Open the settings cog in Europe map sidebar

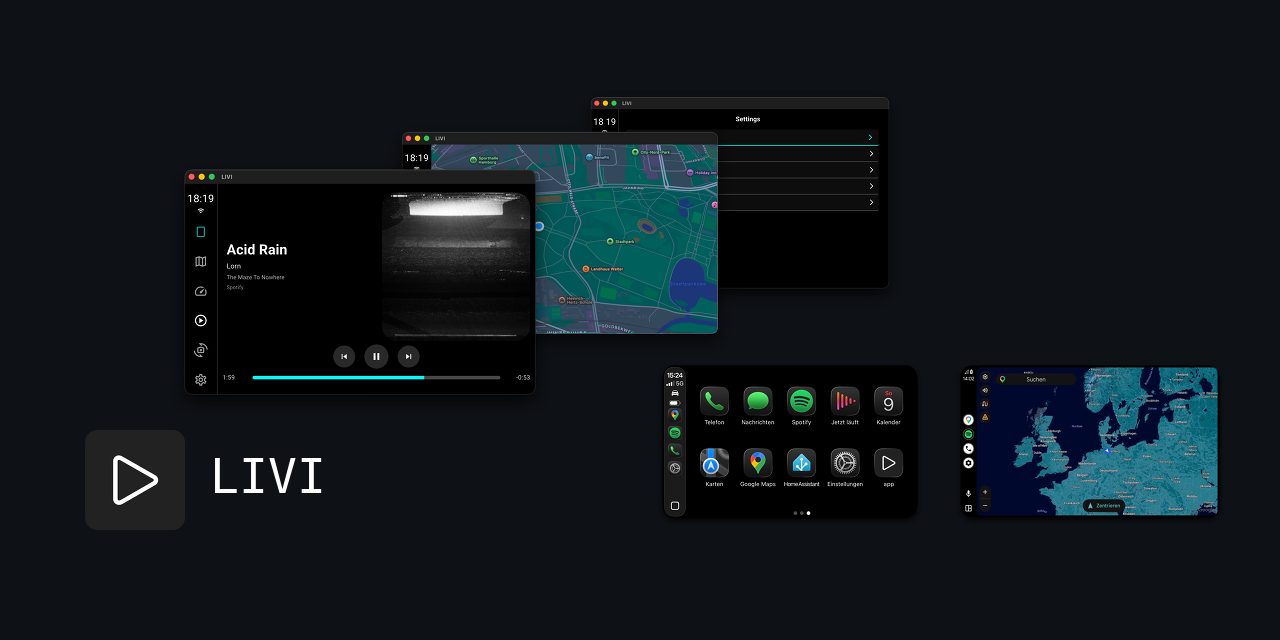[x=968, y=463]
